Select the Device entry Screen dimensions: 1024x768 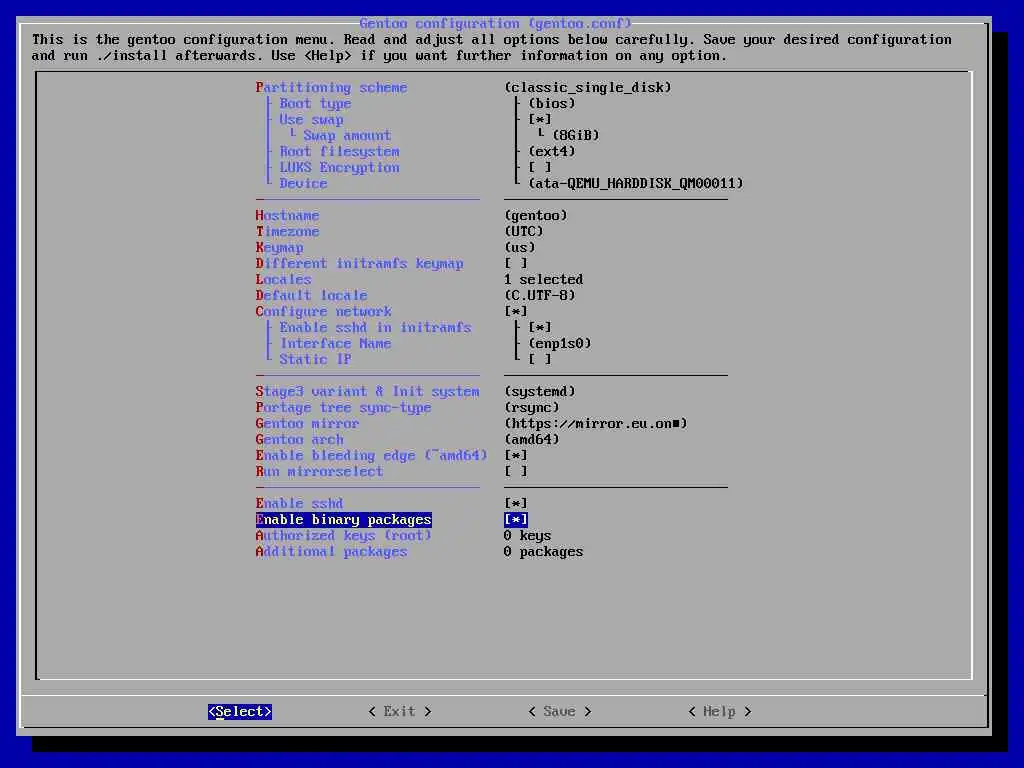[x=304, y=184]
